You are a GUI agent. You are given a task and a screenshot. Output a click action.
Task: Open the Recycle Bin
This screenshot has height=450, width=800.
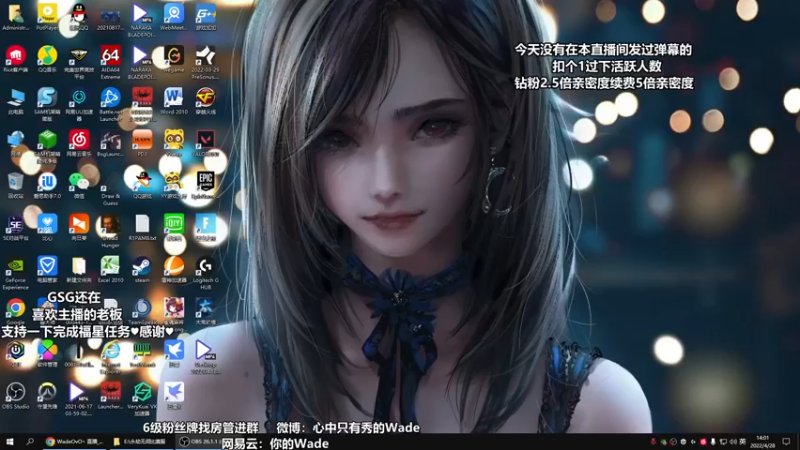15,185
